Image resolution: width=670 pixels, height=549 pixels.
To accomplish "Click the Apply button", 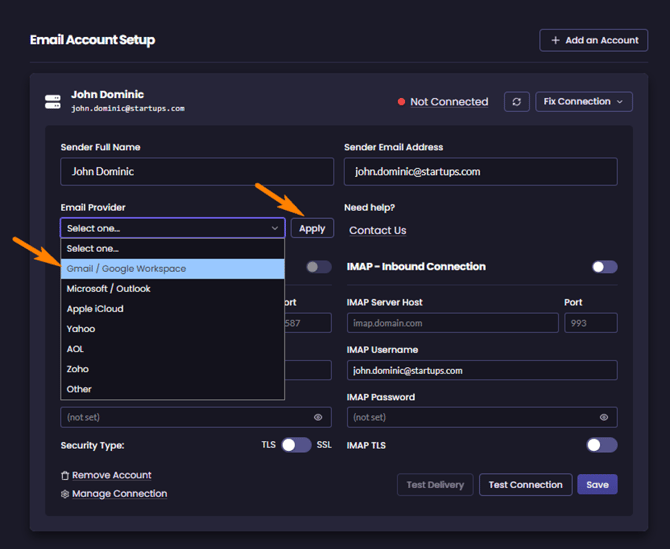I will 312,228.
